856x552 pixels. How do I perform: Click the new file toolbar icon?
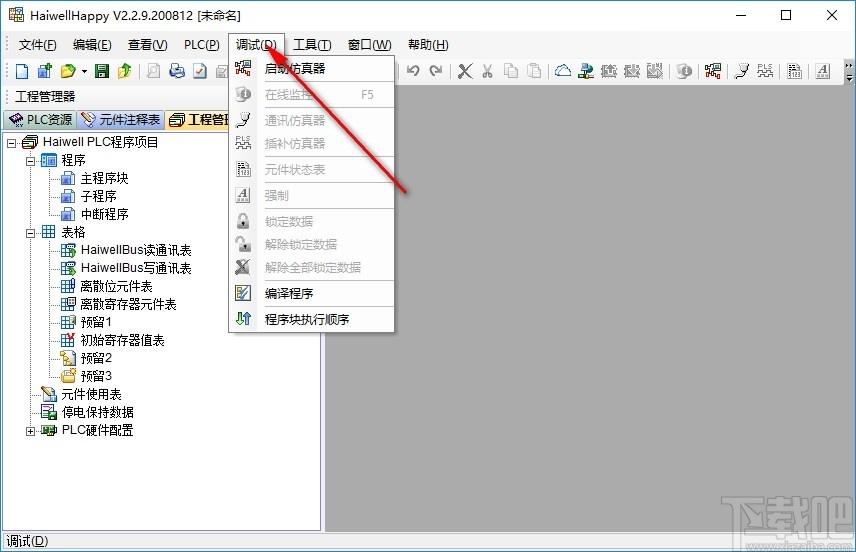22,71
